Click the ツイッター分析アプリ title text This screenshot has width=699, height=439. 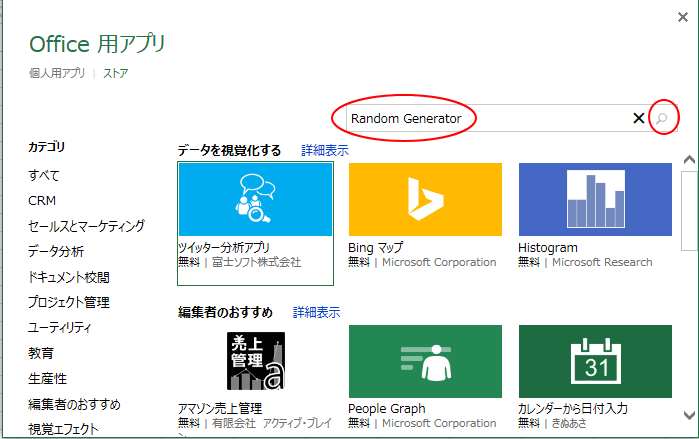click(224, 247)
